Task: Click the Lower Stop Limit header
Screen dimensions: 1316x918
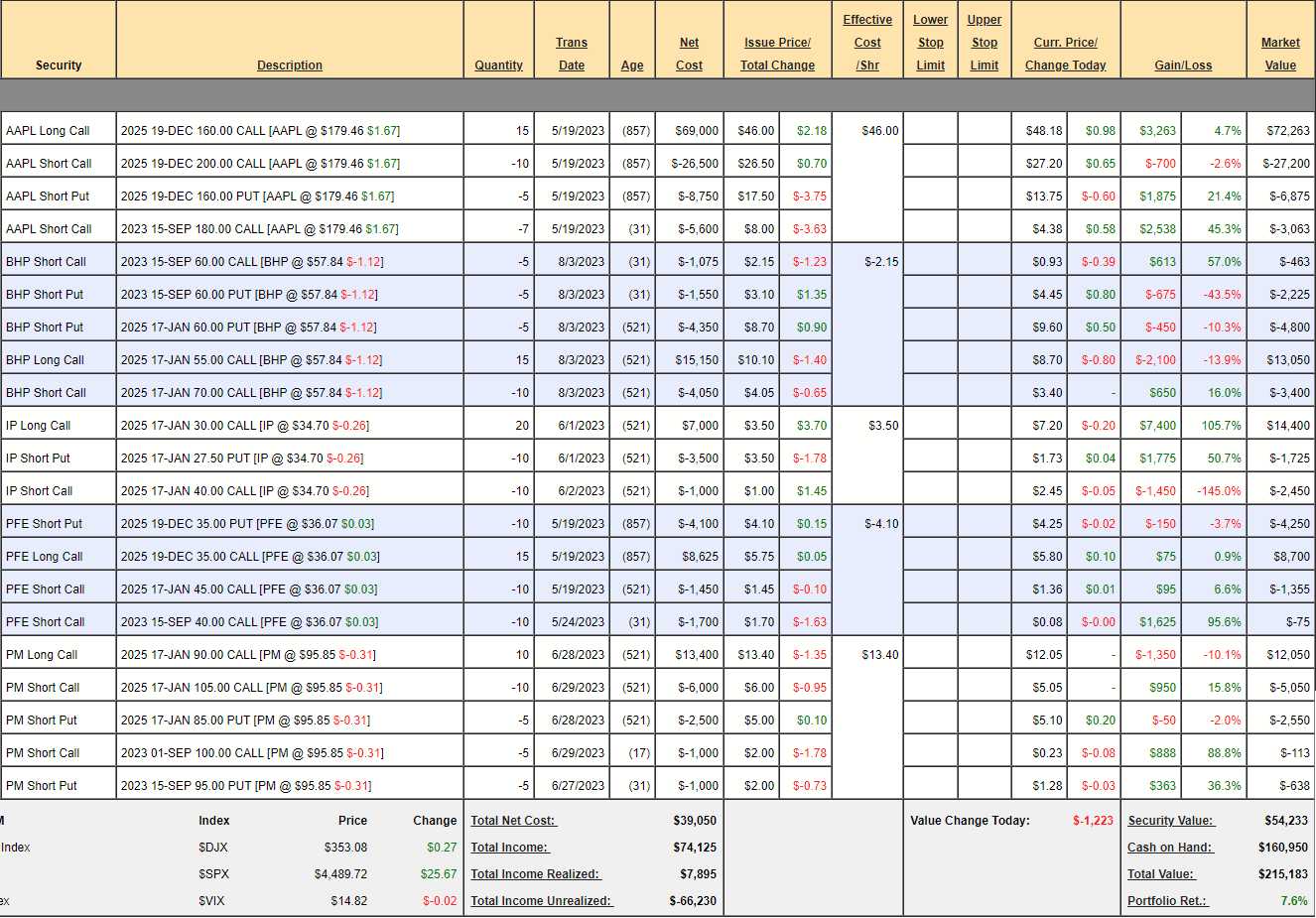Action: click(x=930, y=43)
